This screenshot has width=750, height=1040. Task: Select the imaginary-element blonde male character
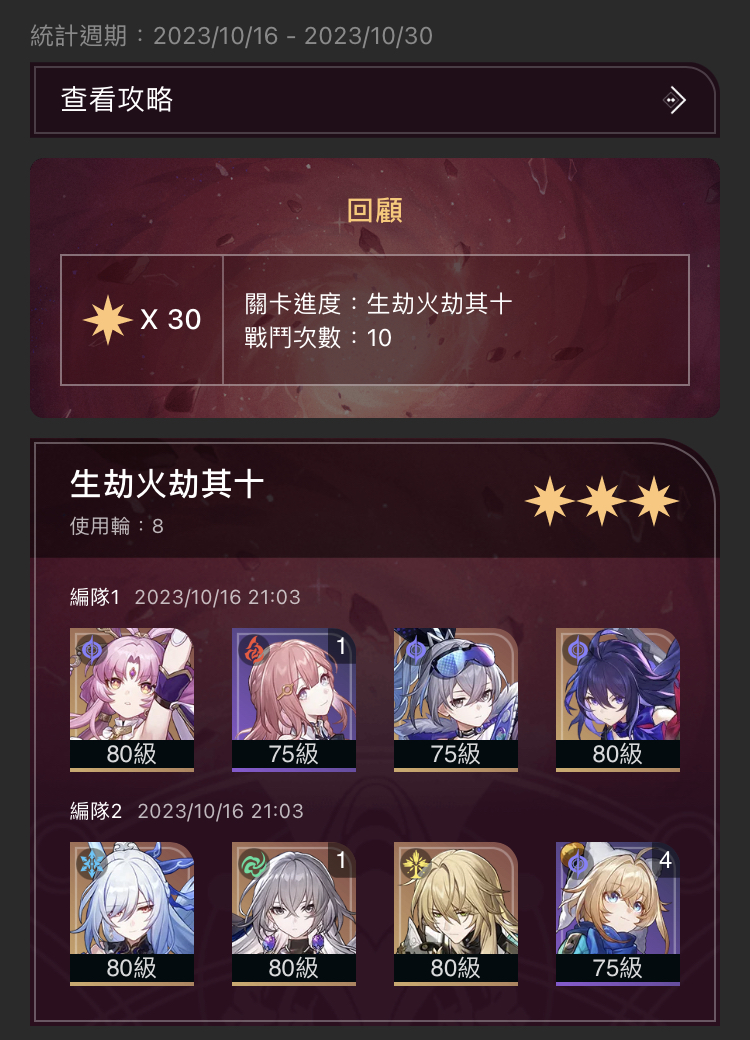[456, 914]
